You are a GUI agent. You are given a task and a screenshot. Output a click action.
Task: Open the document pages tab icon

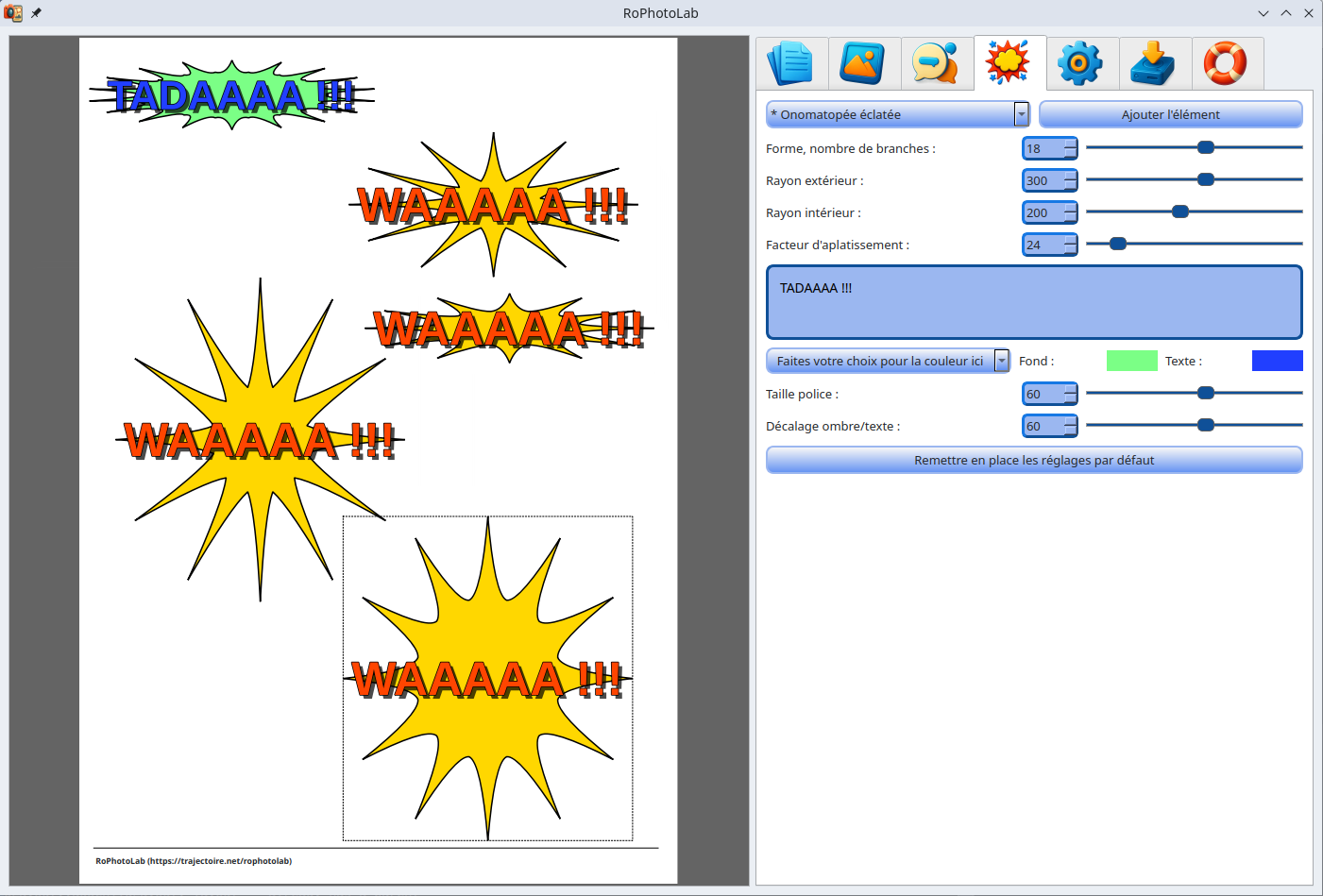pyautogui.click(x=791, y=63)
